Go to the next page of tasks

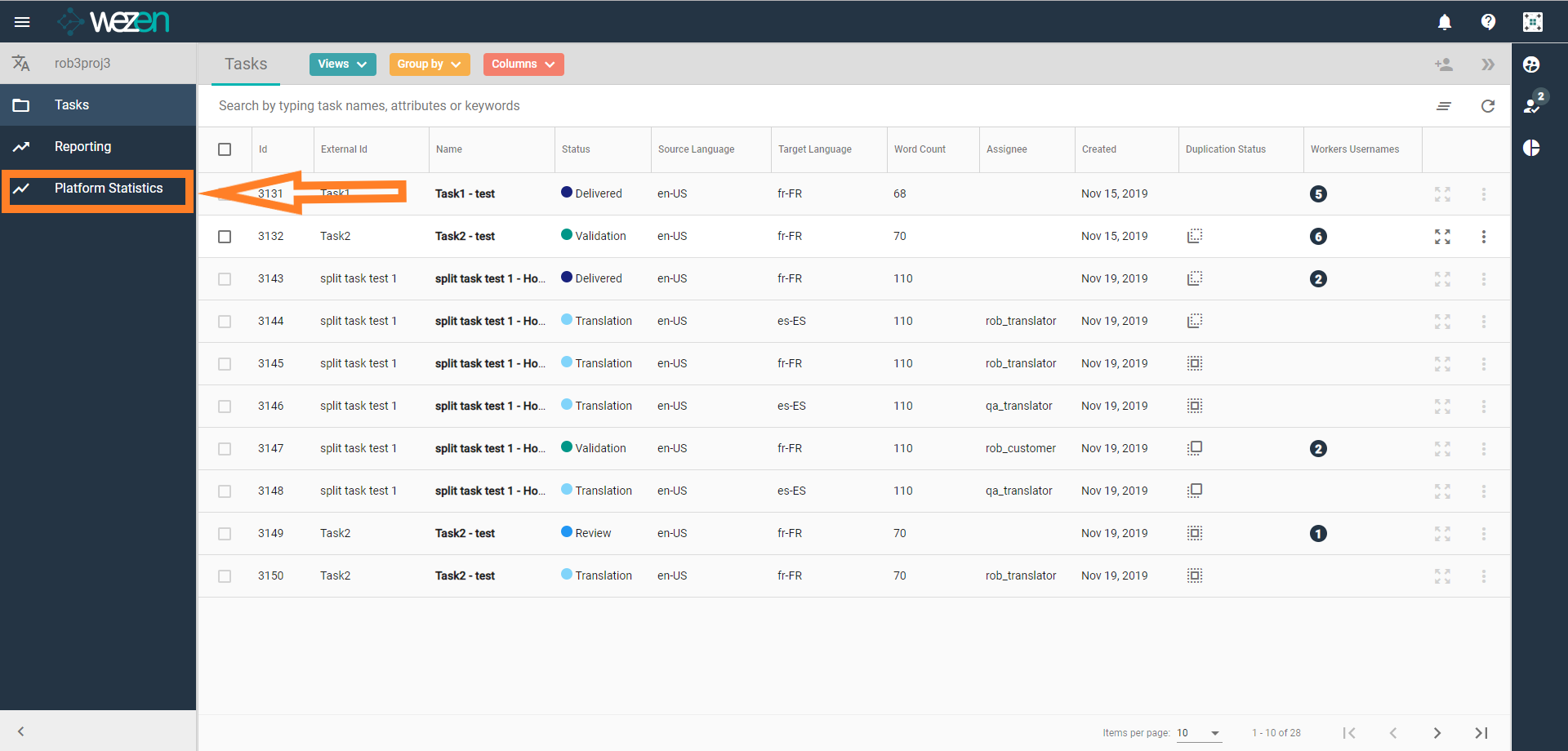(1437, 733)
